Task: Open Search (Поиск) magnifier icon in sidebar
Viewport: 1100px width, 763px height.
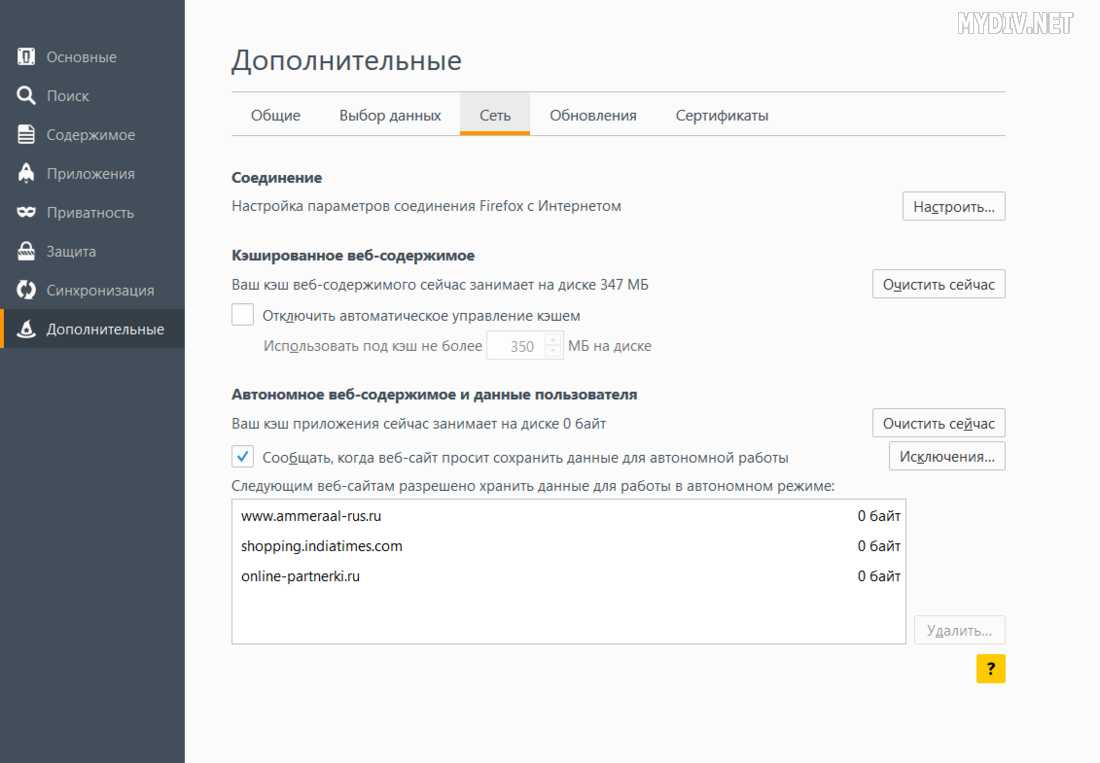Action: 27,96
